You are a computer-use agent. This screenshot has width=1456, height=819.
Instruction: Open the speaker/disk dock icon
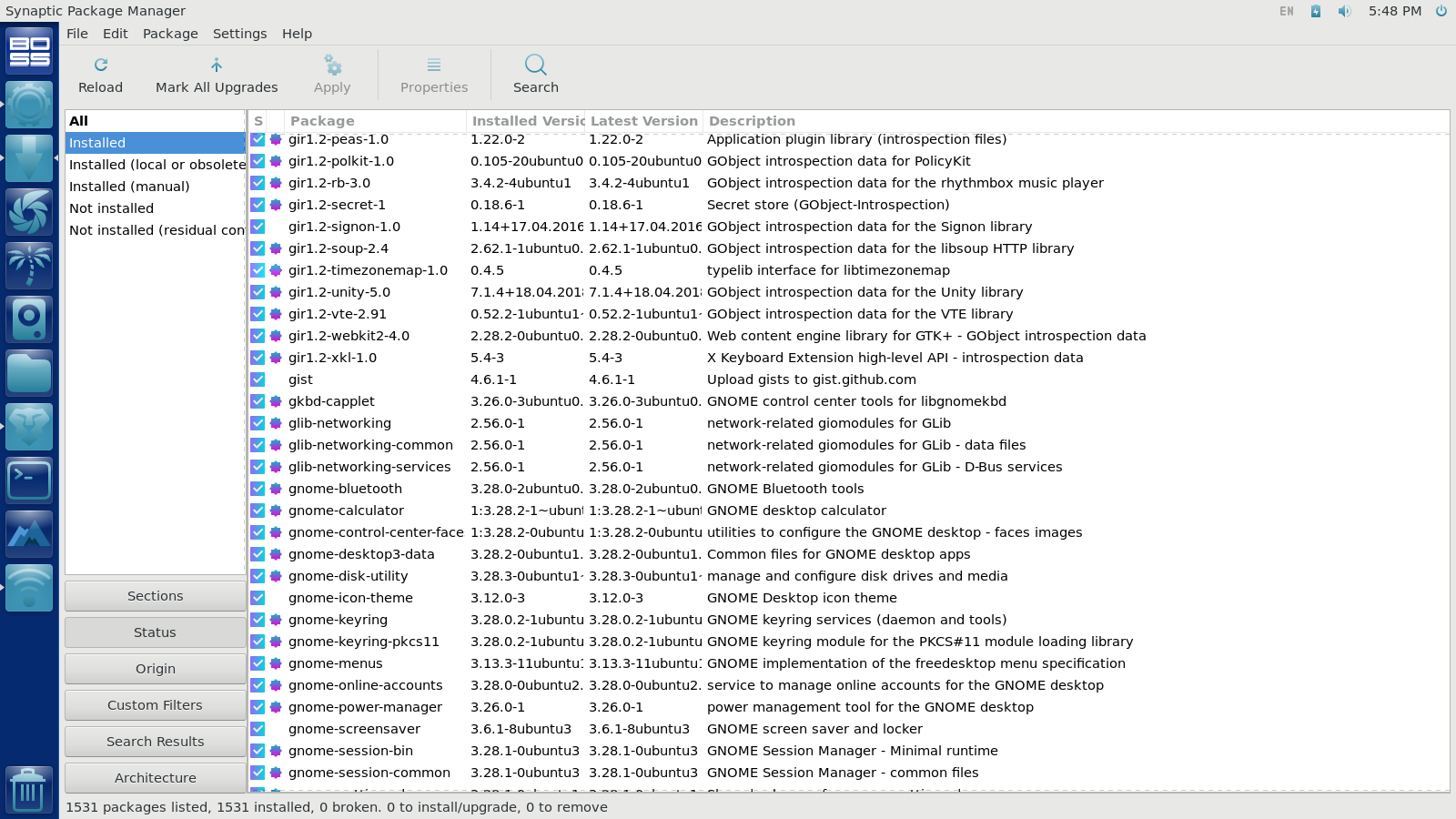click(x=29, y=319)
